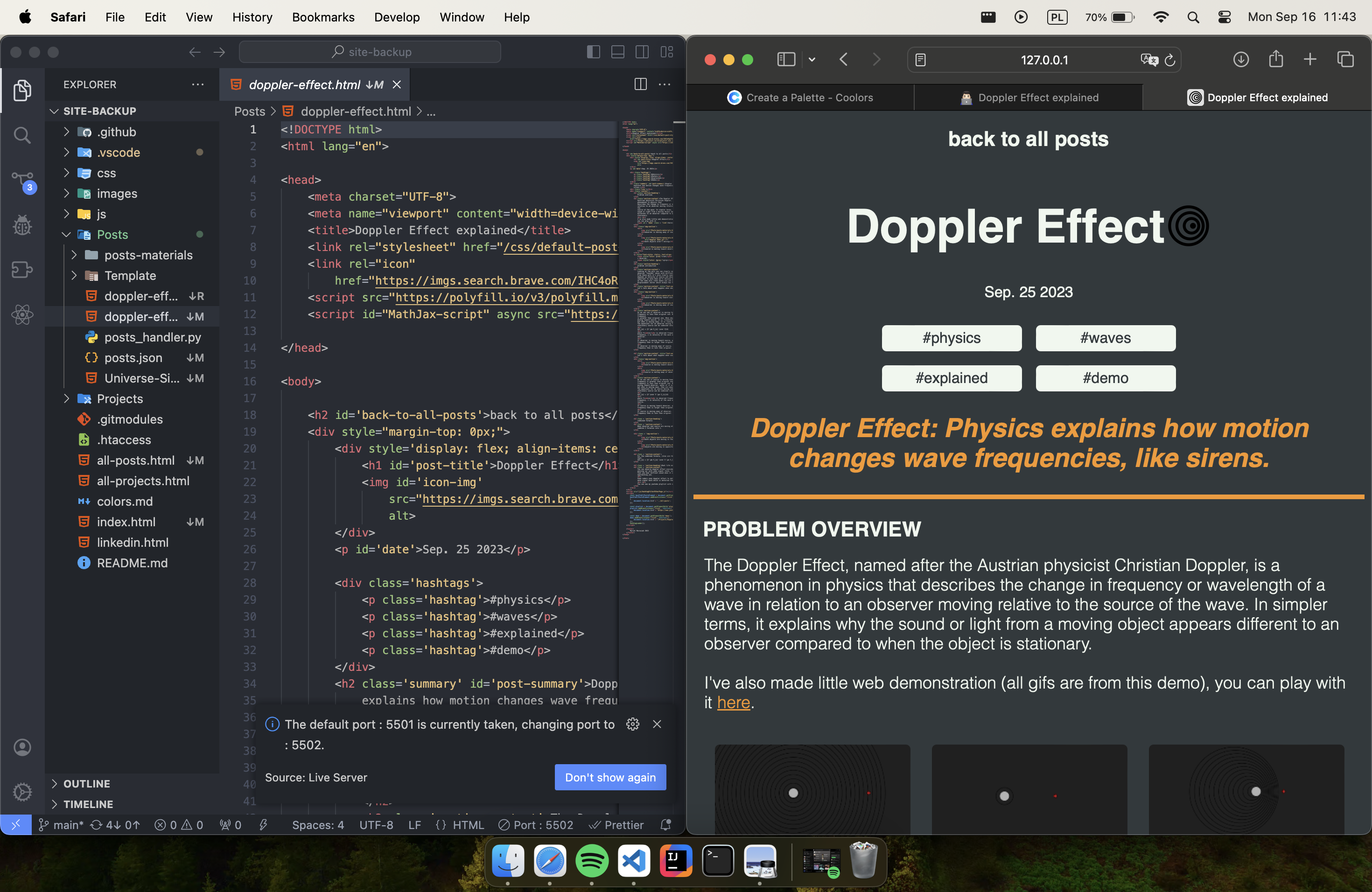
Task: Expand the OUTLINE section
Action: (132, 784)
